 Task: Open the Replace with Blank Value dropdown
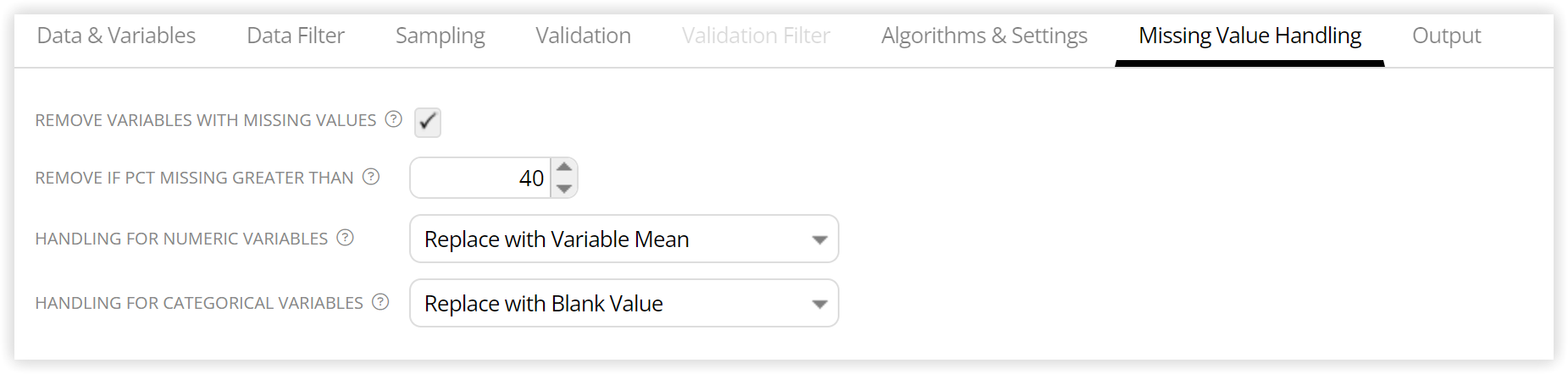pos(624,303)
